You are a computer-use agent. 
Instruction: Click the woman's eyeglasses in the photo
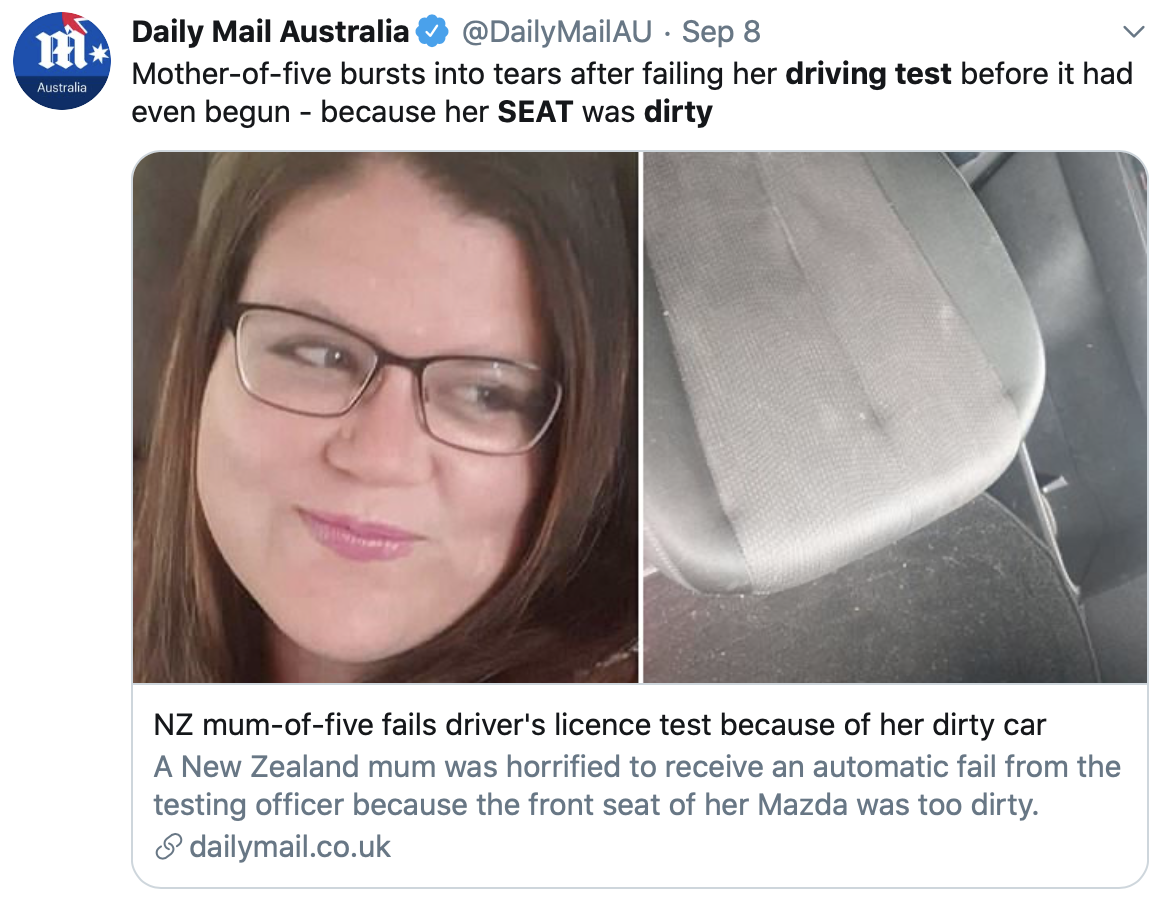pos(396,378)
